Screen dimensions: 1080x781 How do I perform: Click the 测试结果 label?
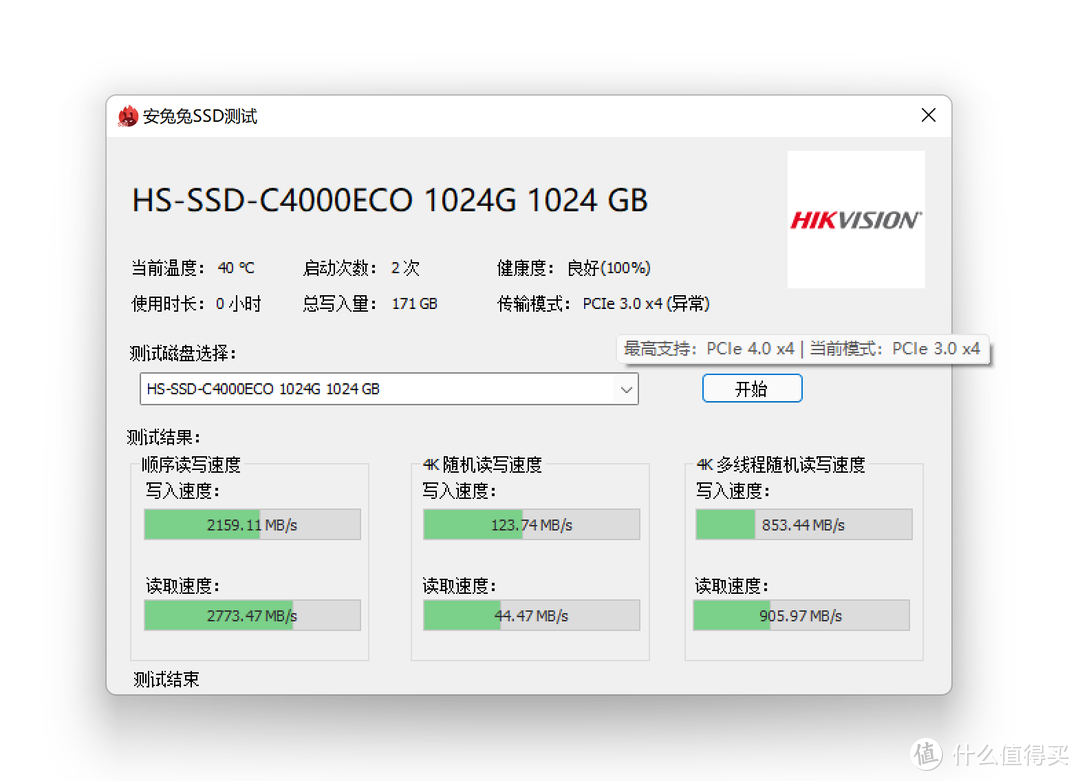tap(163, 437)
